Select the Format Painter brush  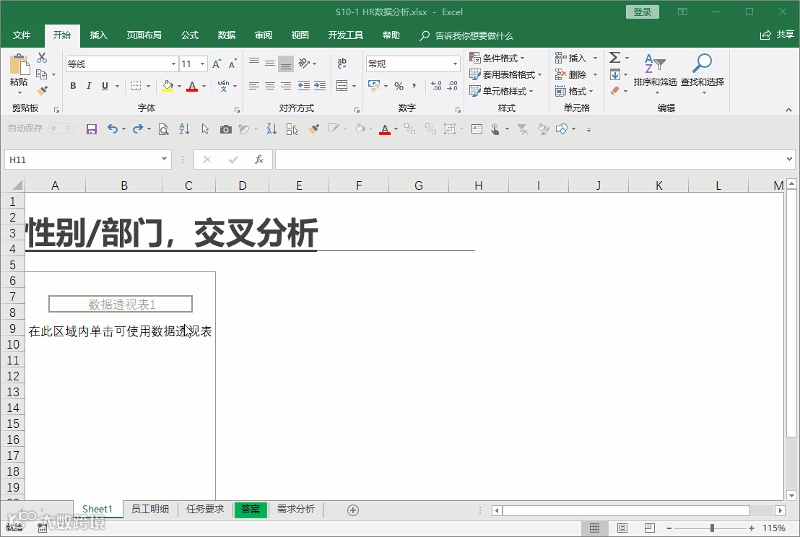(x=42, y=91)
